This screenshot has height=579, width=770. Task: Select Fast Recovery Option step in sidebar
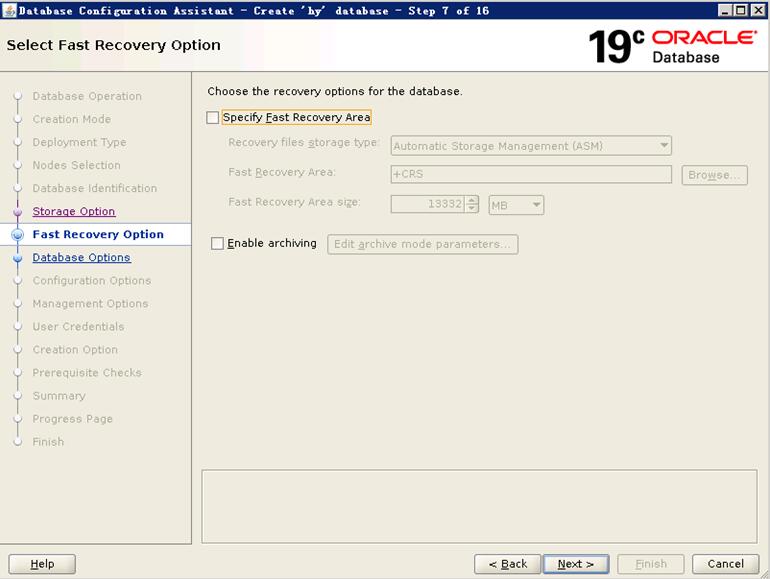pyautogui.click(x=98, y=234)
